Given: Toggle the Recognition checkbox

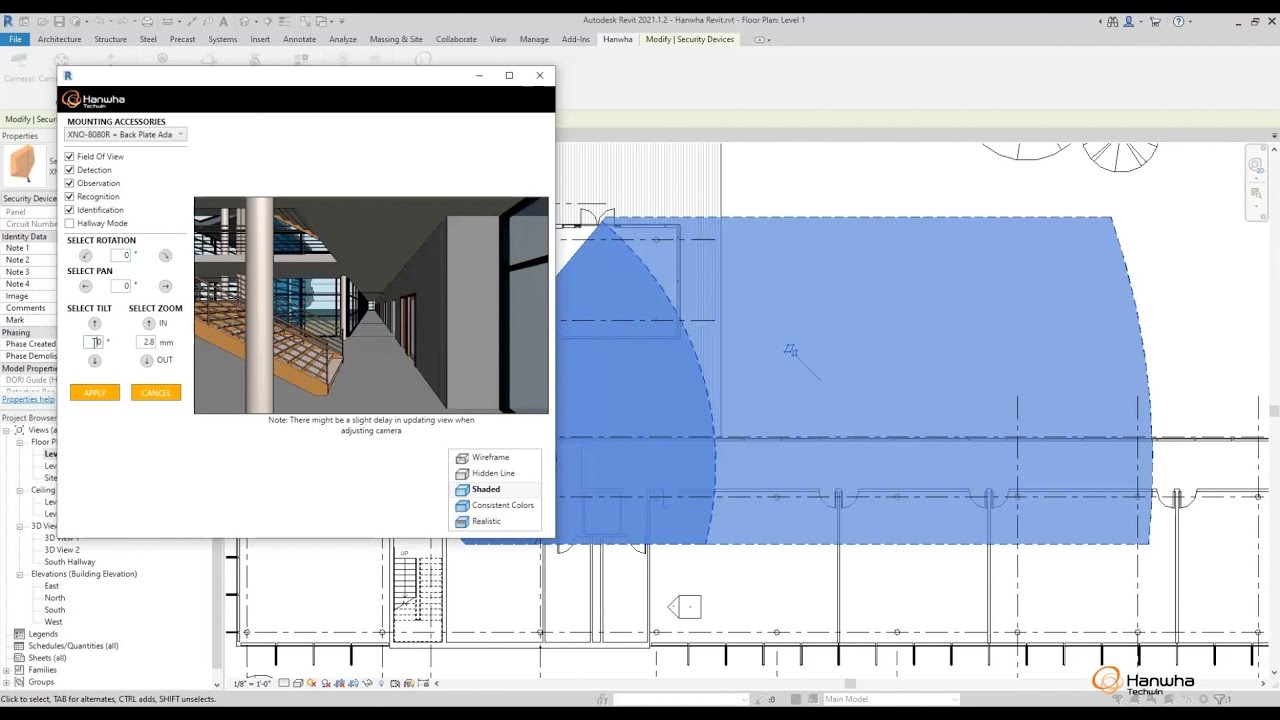Looking at the screenshot, I should [70, 197].
